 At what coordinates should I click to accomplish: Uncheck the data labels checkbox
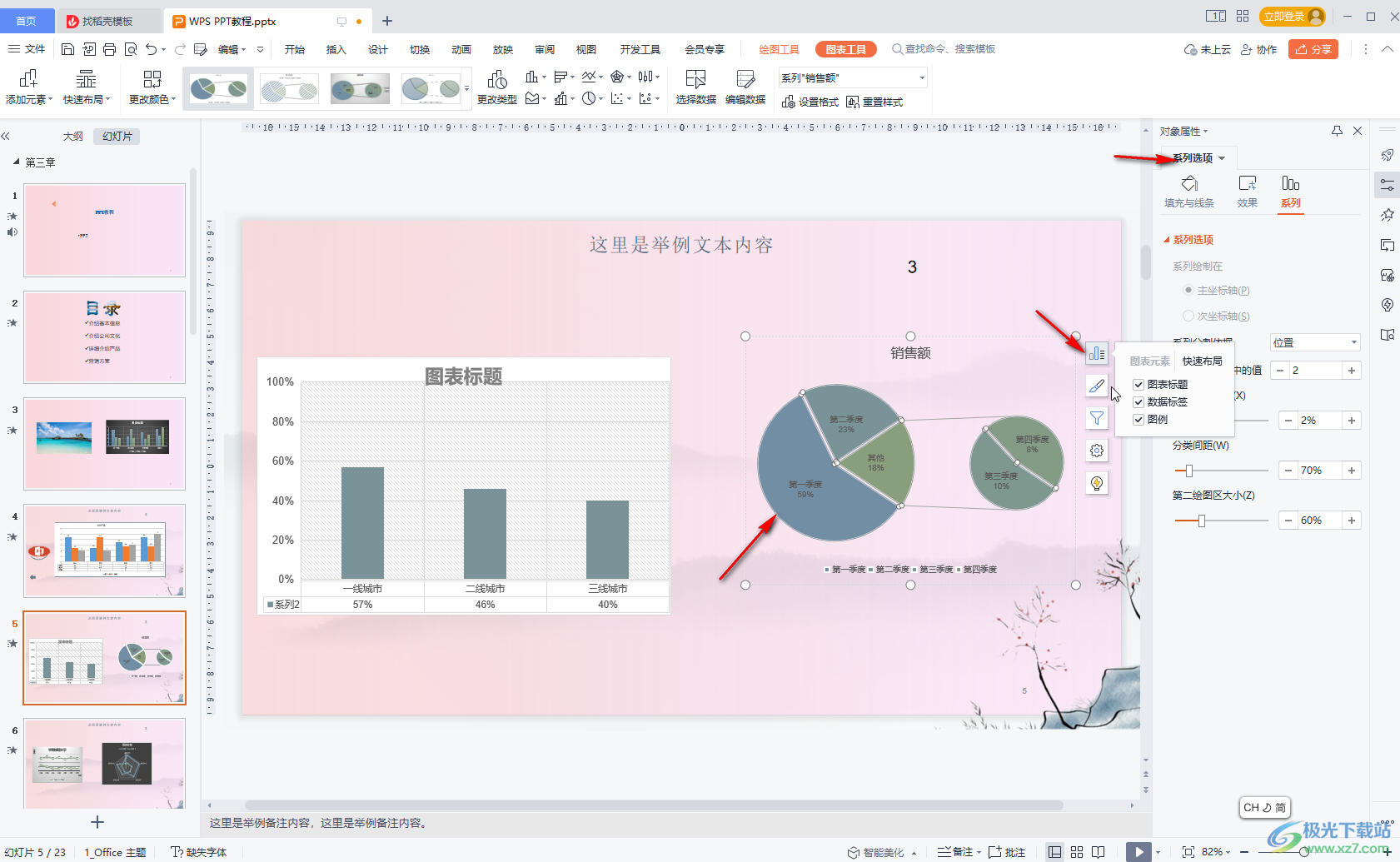(x=1138, y=402)
